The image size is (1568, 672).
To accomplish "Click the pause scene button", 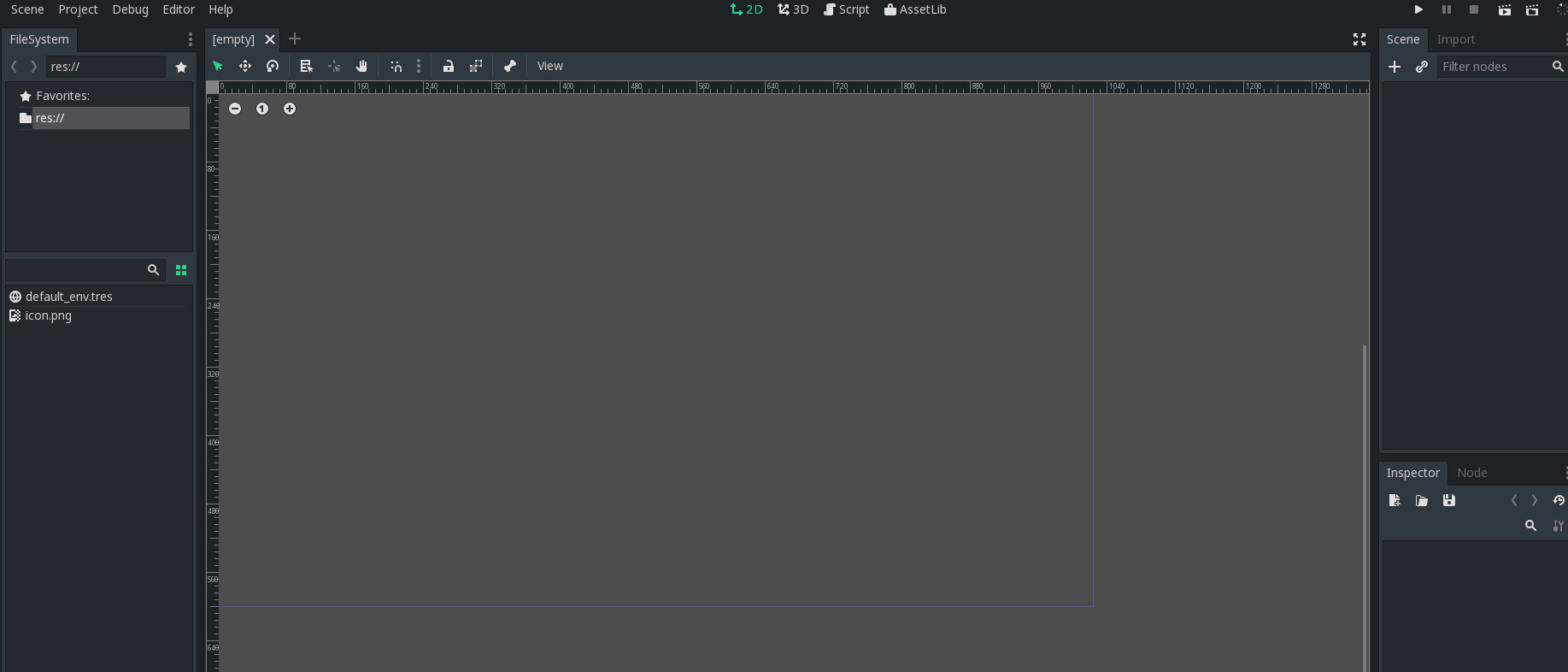I will pyautogui.click(x=1447, y=9).
